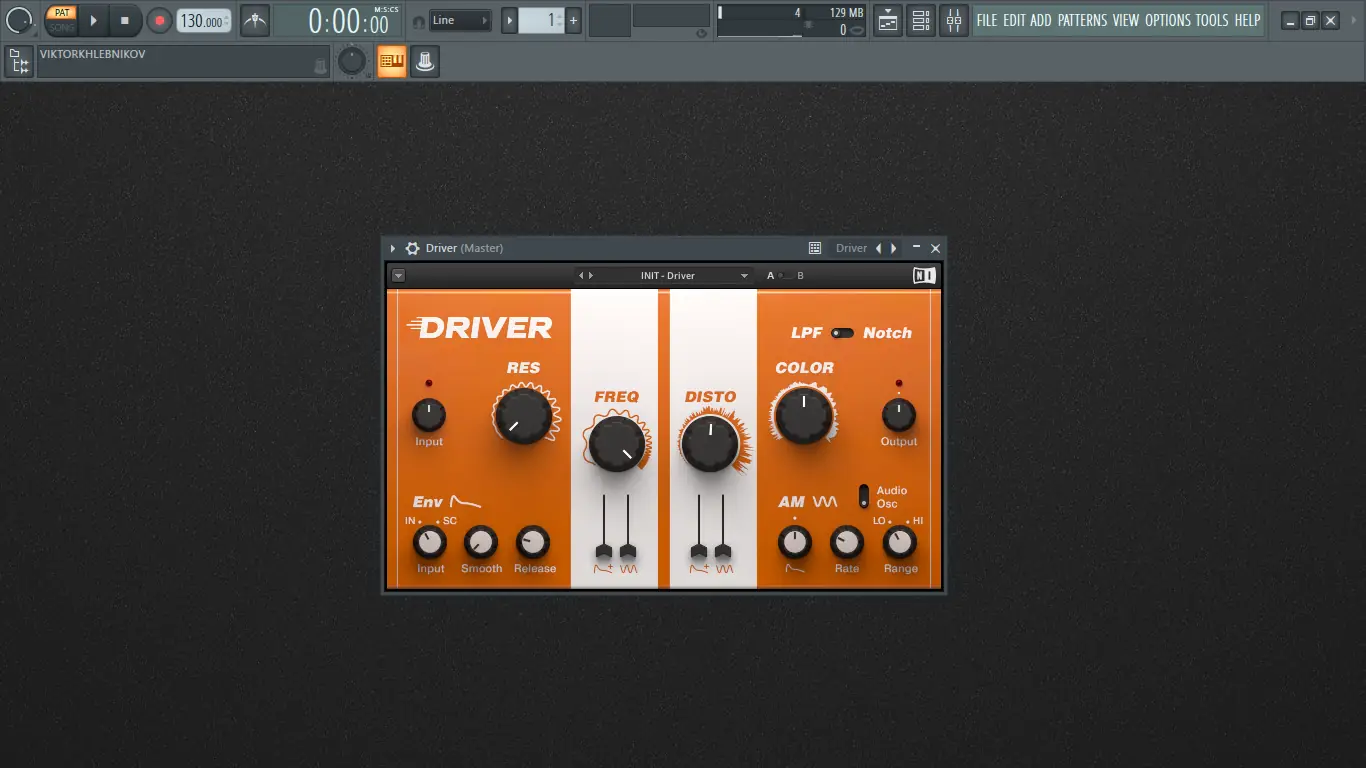This screenshot has width=1366, height=768.
Task: Open the OPTIONS menu
Action: pos(1168,20)
